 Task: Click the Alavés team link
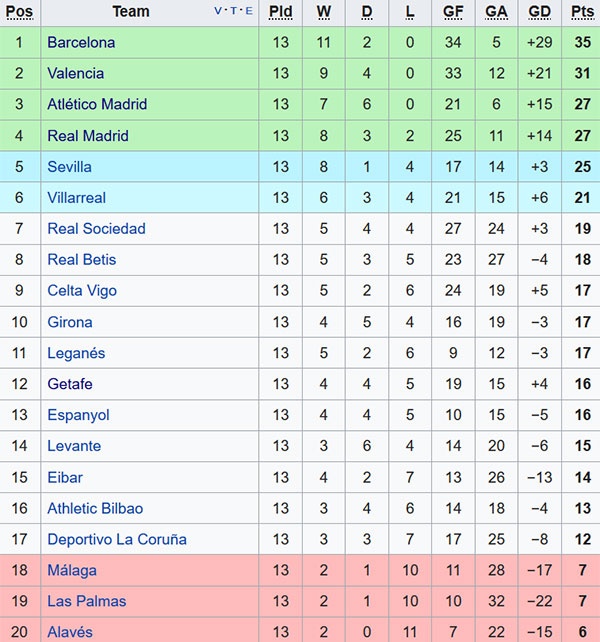click(x=70, y=632)
